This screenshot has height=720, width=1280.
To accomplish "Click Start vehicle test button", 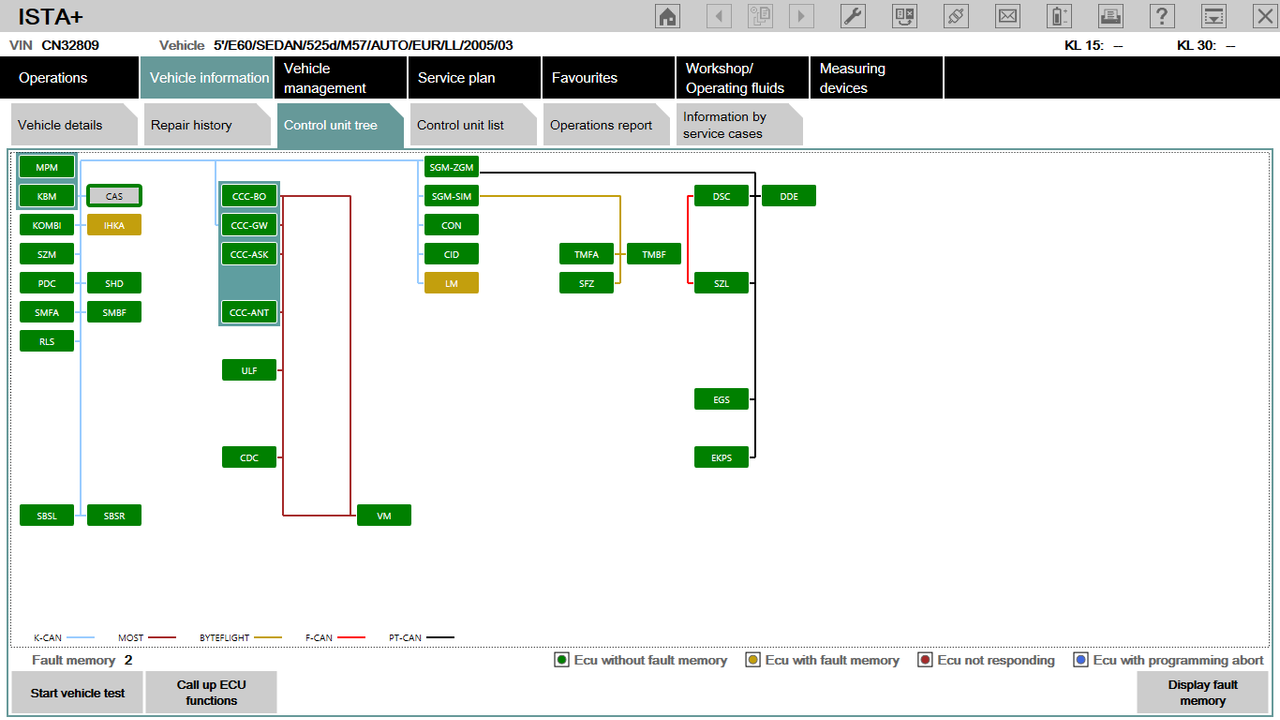I will click(x=78, y=692).
